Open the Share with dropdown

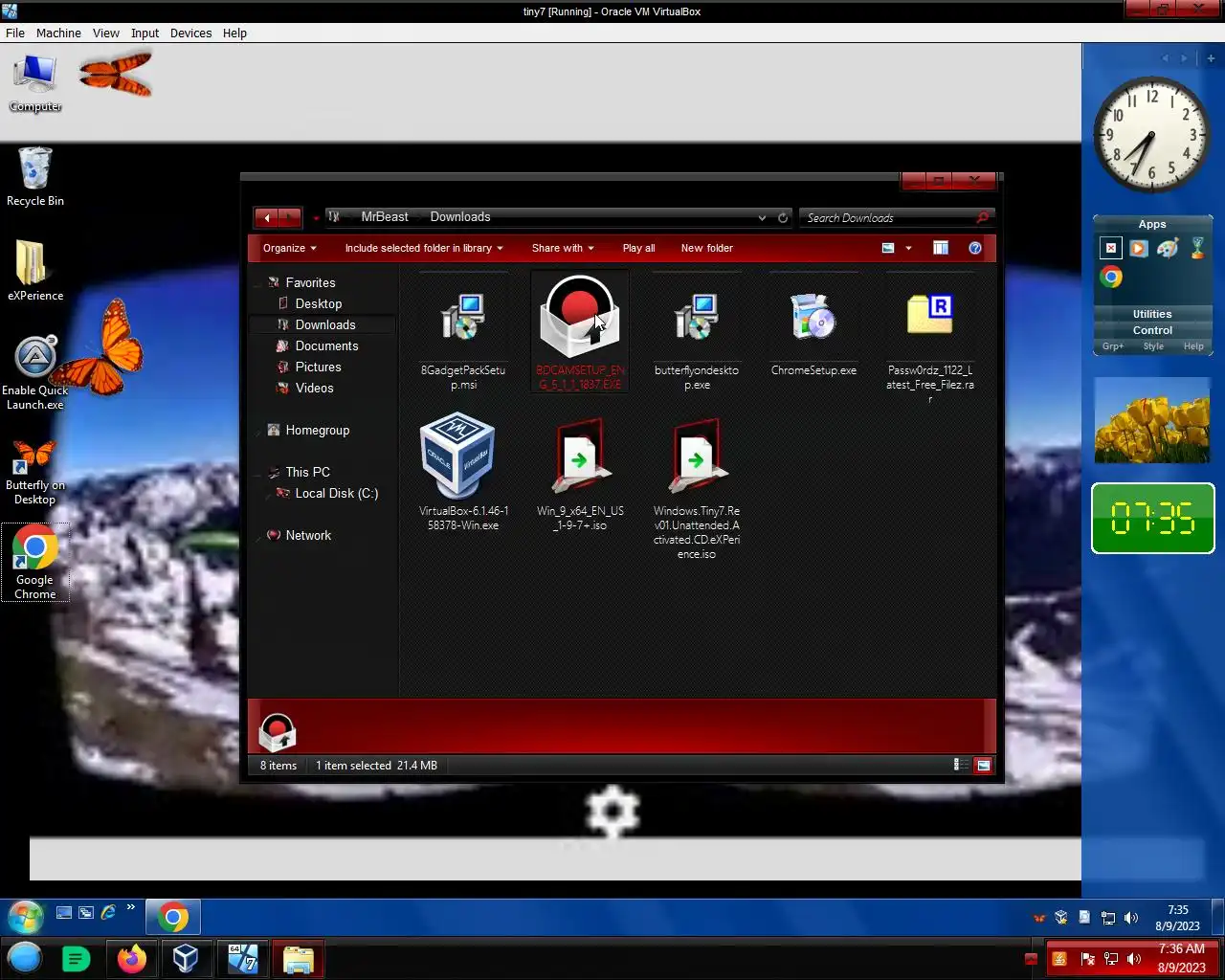(x=563, y=248)
